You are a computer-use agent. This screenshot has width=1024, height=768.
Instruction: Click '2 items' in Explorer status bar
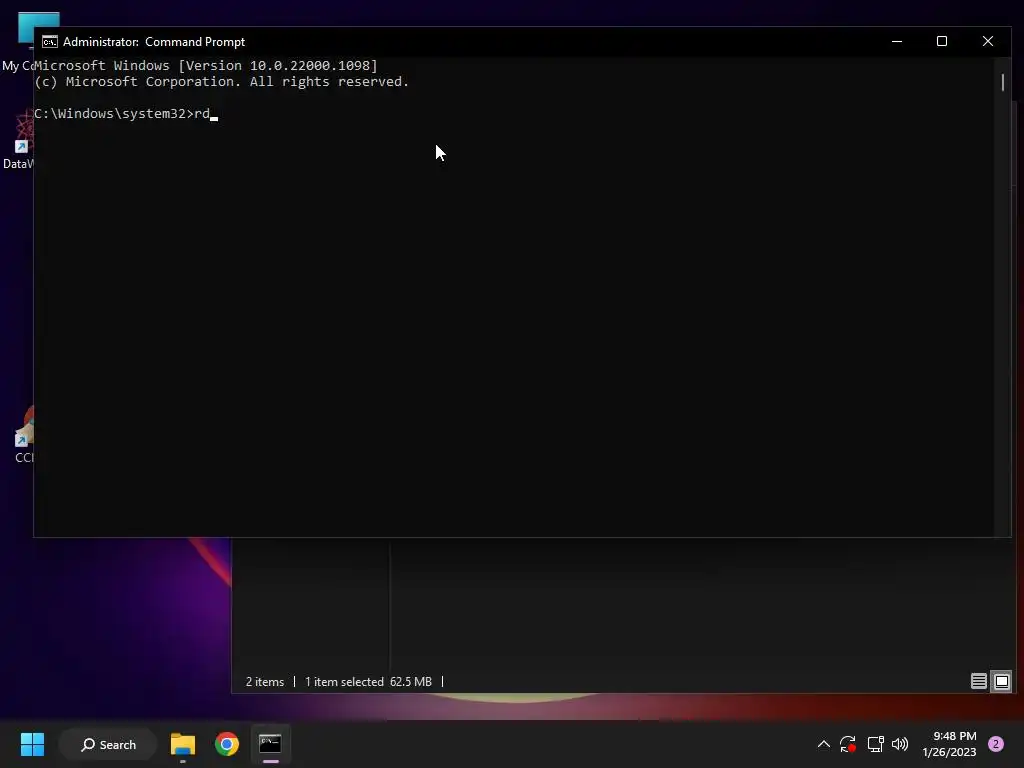(x=264, y=682)
